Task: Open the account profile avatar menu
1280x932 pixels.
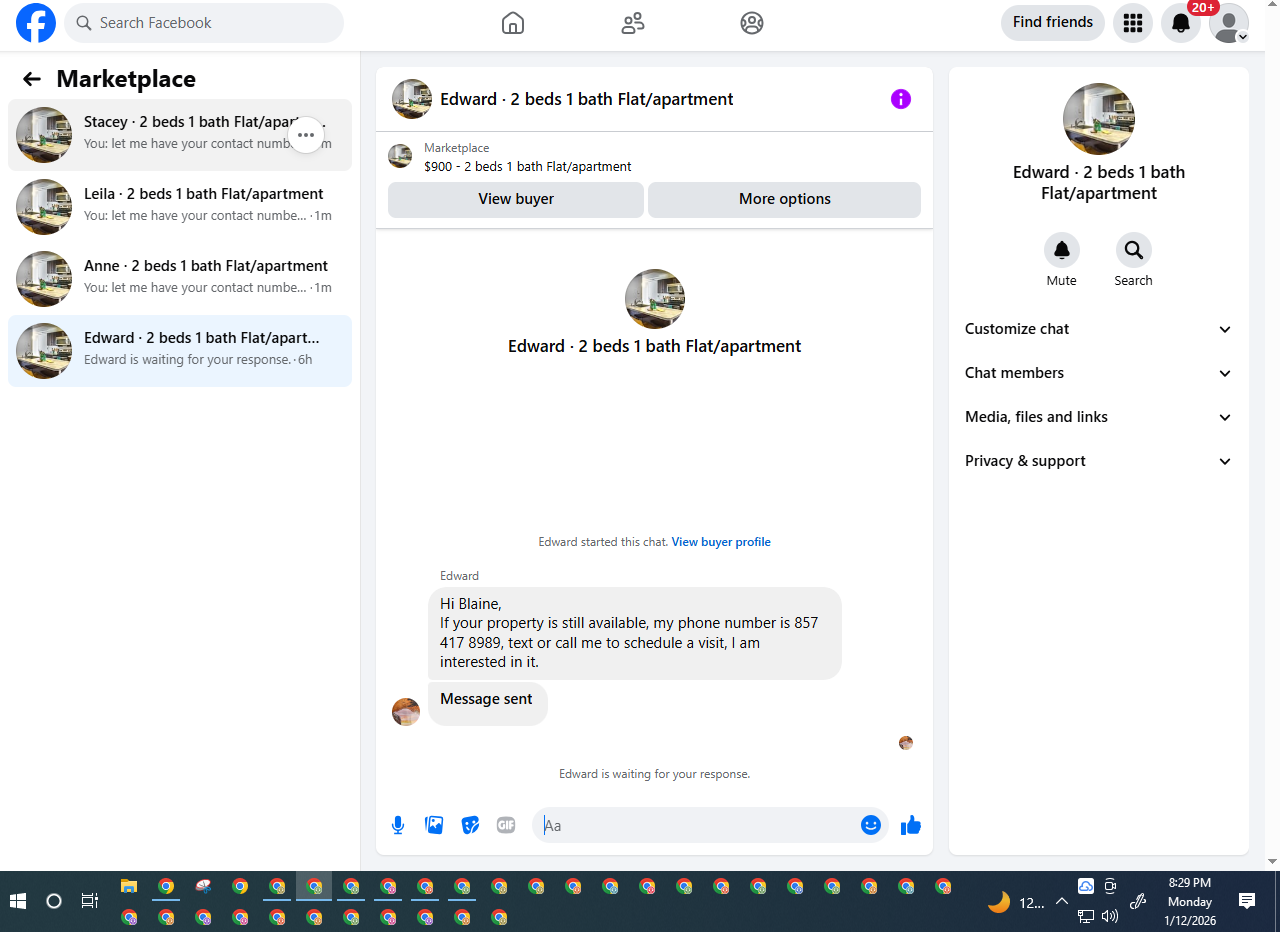Action: (x=1229, y=23)
